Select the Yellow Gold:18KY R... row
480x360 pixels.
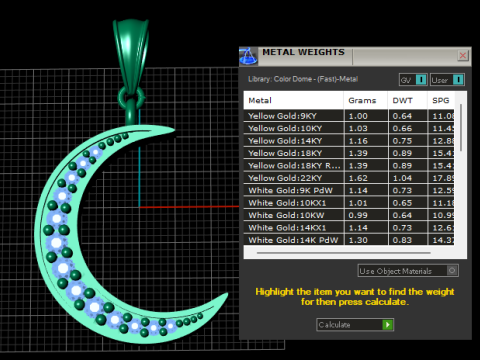pyautogui.click(x=349, y=166)
